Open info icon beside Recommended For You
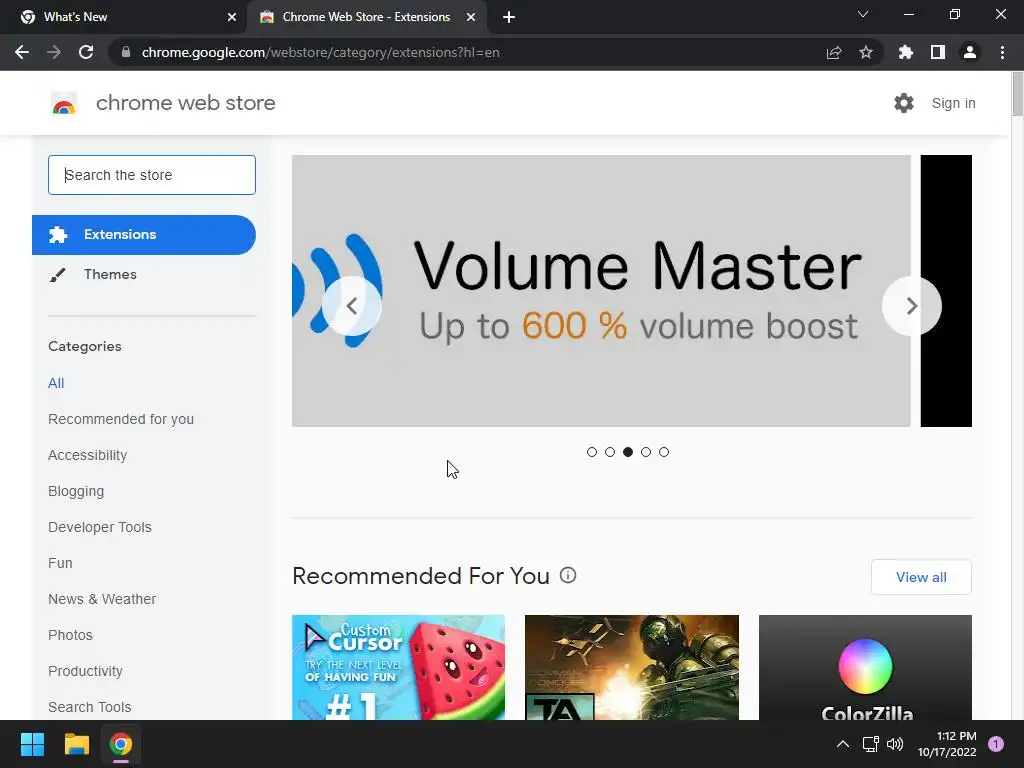The image size is (1024, 768). pyautogui.click(x=568, y=575)
